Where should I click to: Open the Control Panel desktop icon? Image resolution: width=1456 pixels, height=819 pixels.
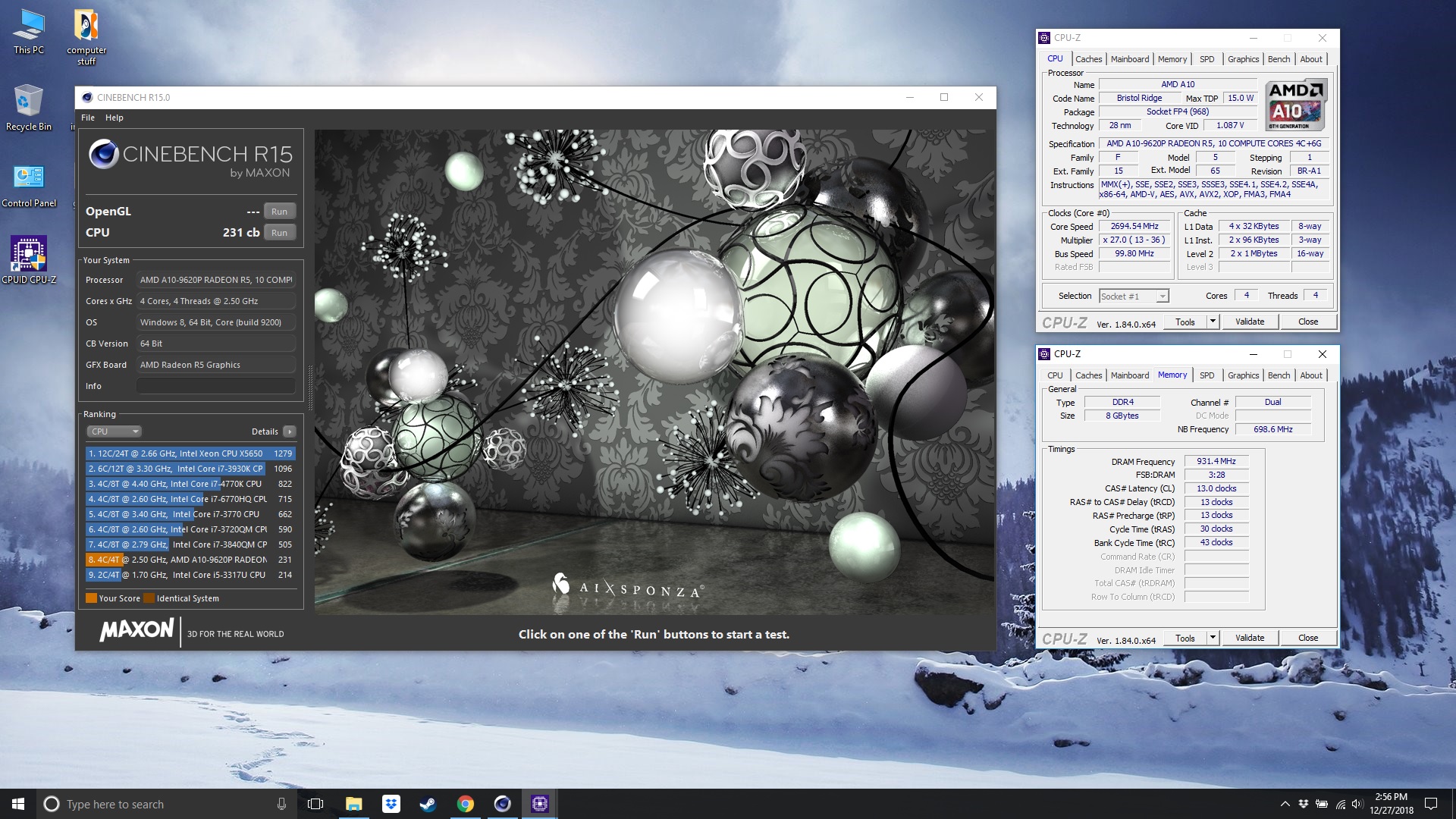point(29,186)
